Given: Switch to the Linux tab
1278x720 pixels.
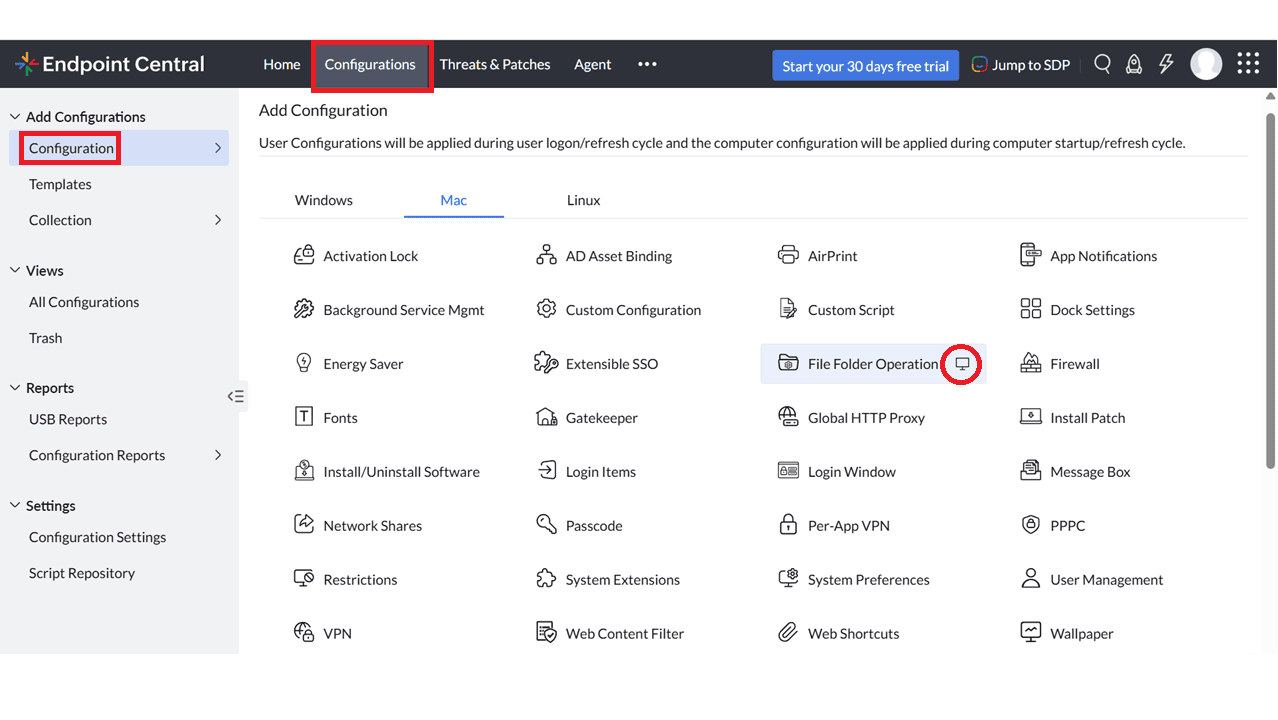Looking at the screenshot, I should pos(584,200).
